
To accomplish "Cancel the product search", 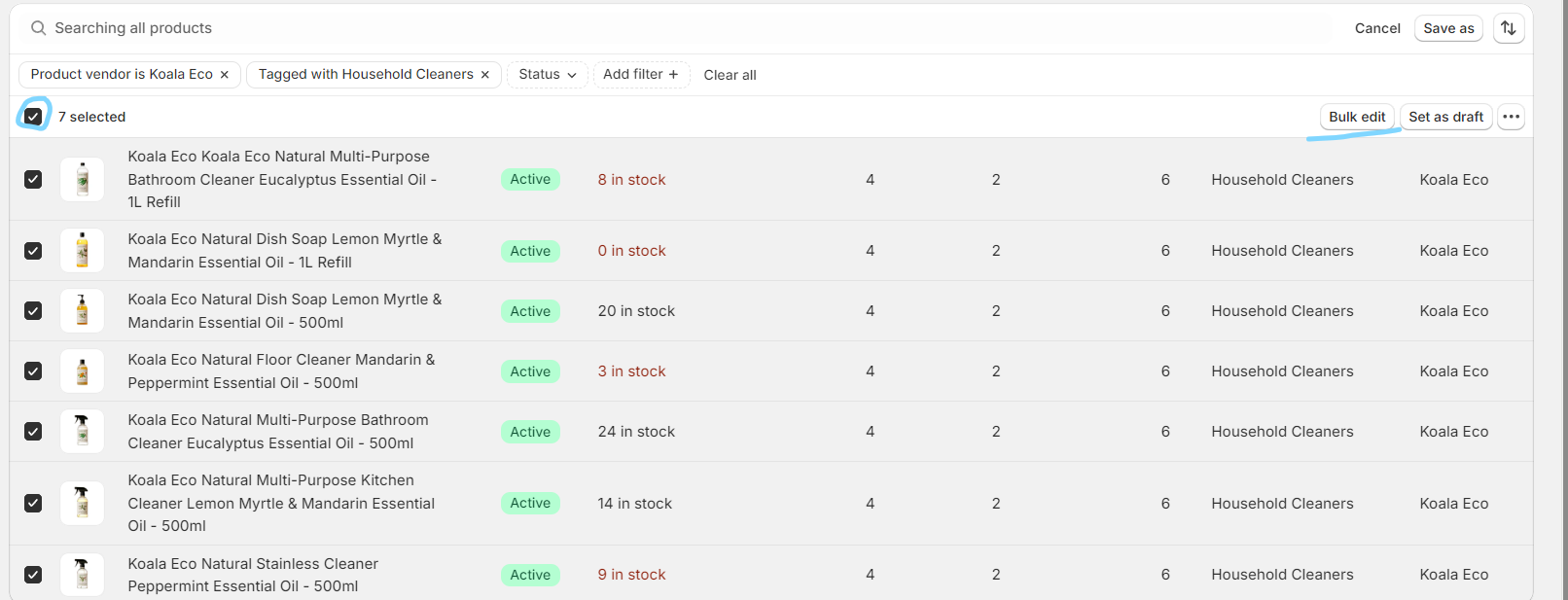I will [x=1377, y=28].
